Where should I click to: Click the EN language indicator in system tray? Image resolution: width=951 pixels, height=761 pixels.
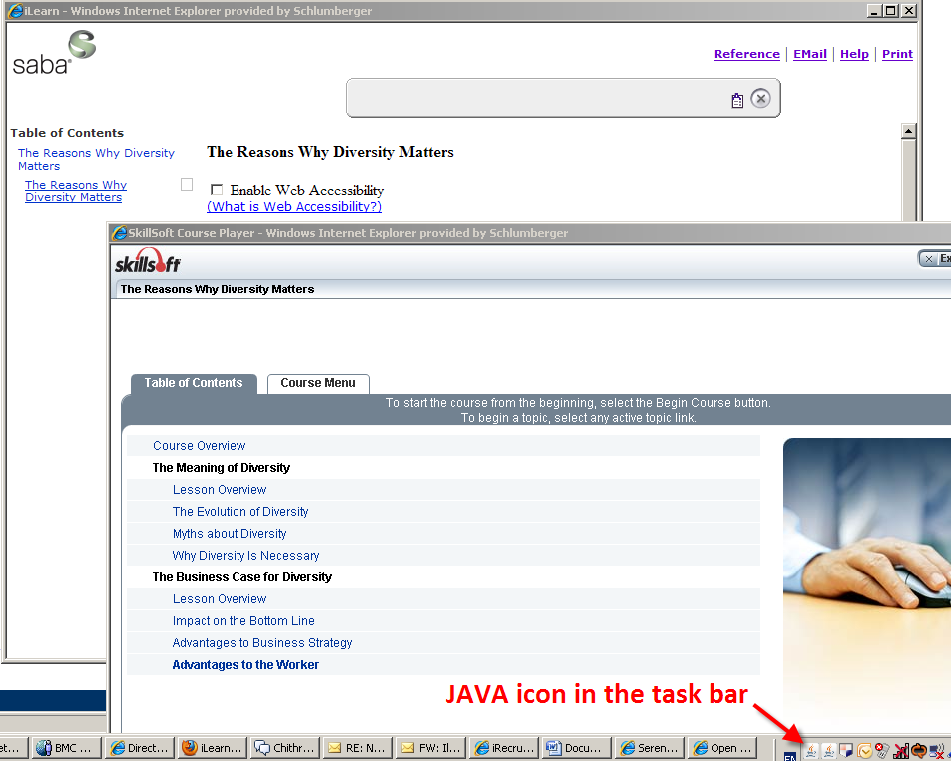click(x=790, y=756)
